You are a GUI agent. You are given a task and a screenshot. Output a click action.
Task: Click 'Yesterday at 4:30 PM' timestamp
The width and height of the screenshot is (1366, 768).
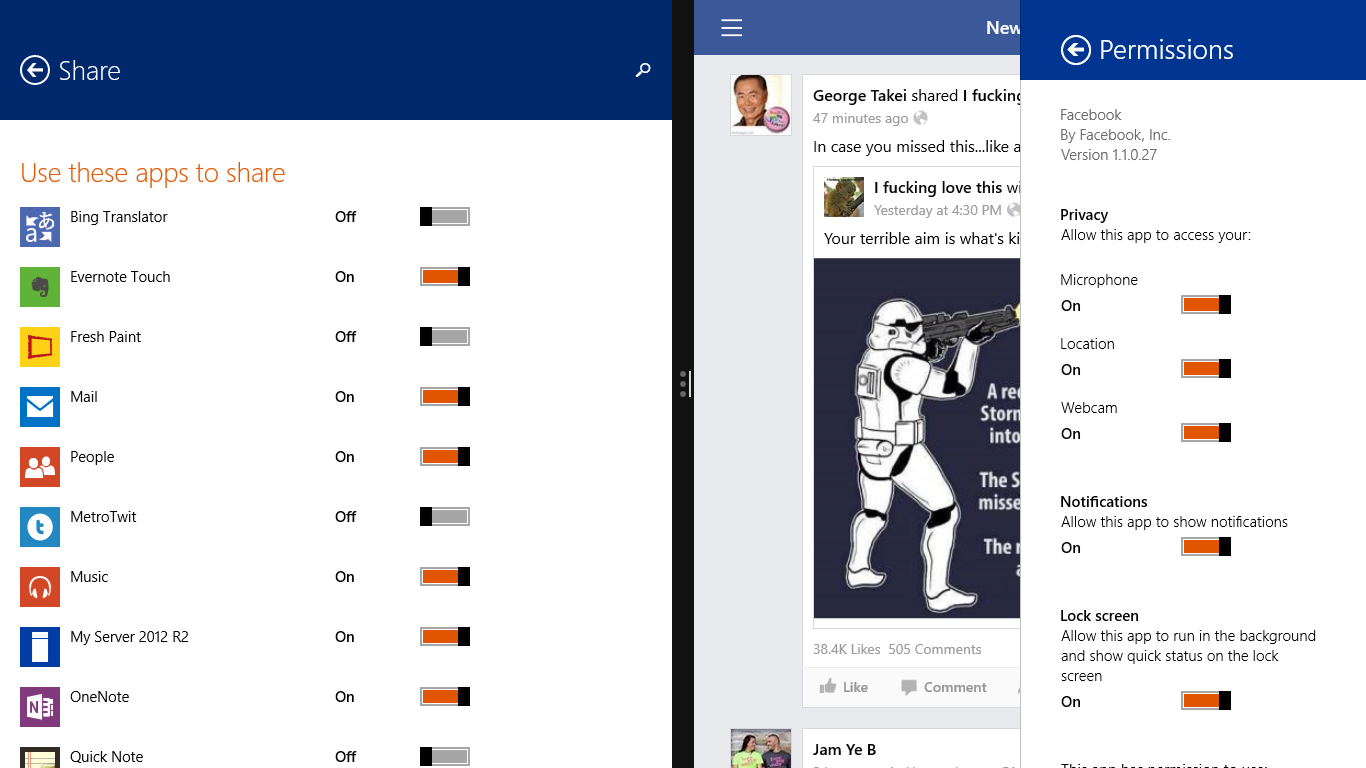(938, 210)
